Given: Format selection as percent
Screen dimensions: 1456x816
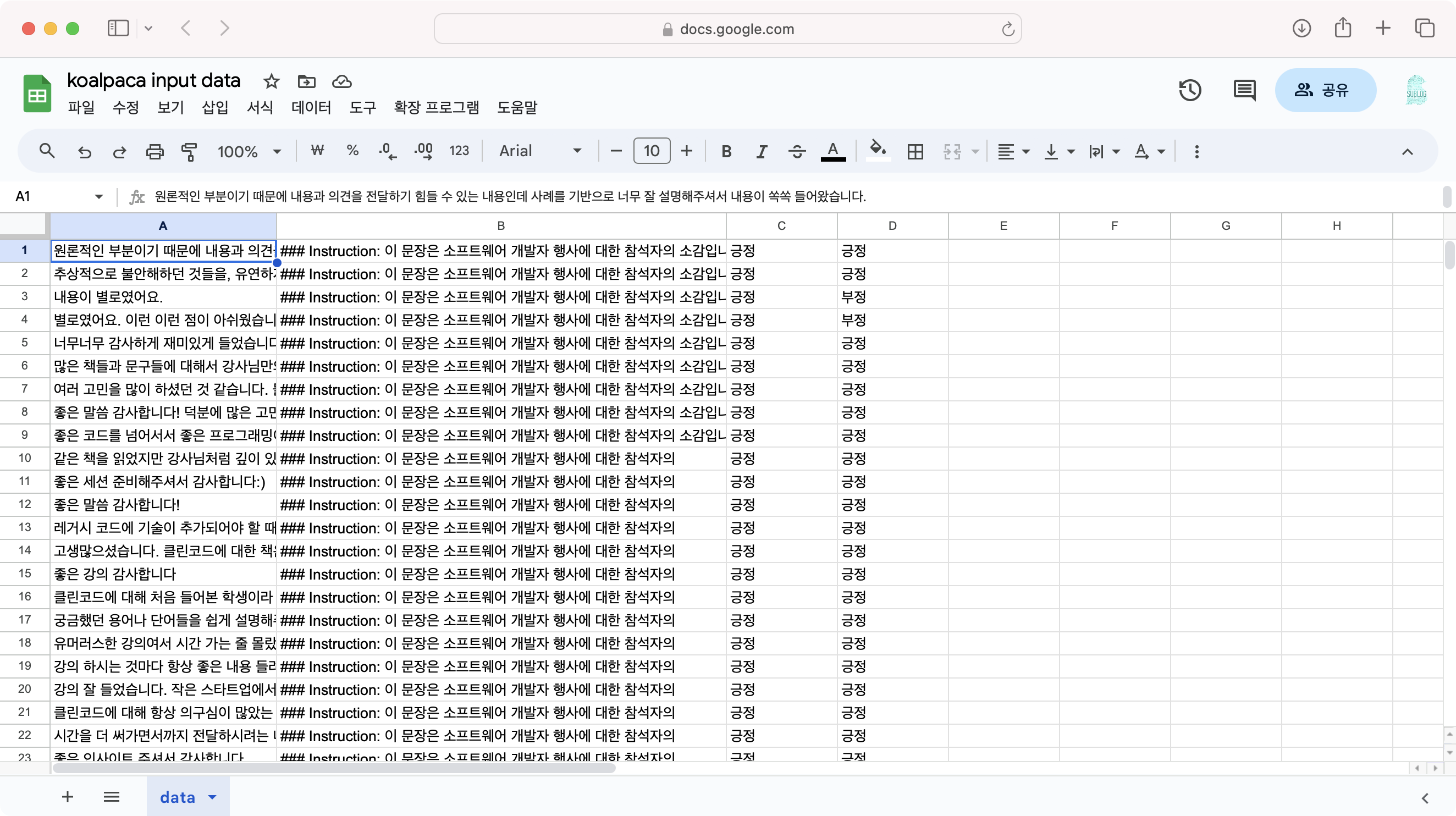Looking at the screenshot, I should point(352,151).
